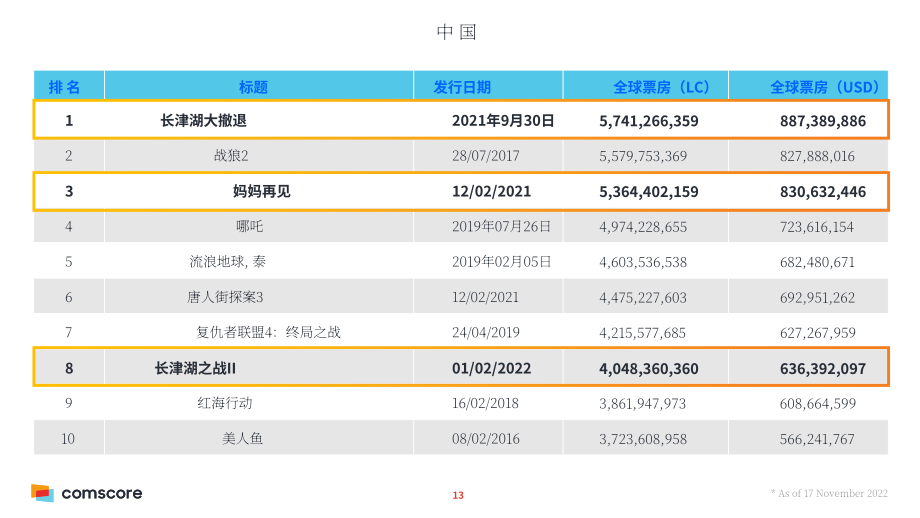
Task: Select the date 12/02/2021 in 唐人街探案3 row
Action: [485, 297]
